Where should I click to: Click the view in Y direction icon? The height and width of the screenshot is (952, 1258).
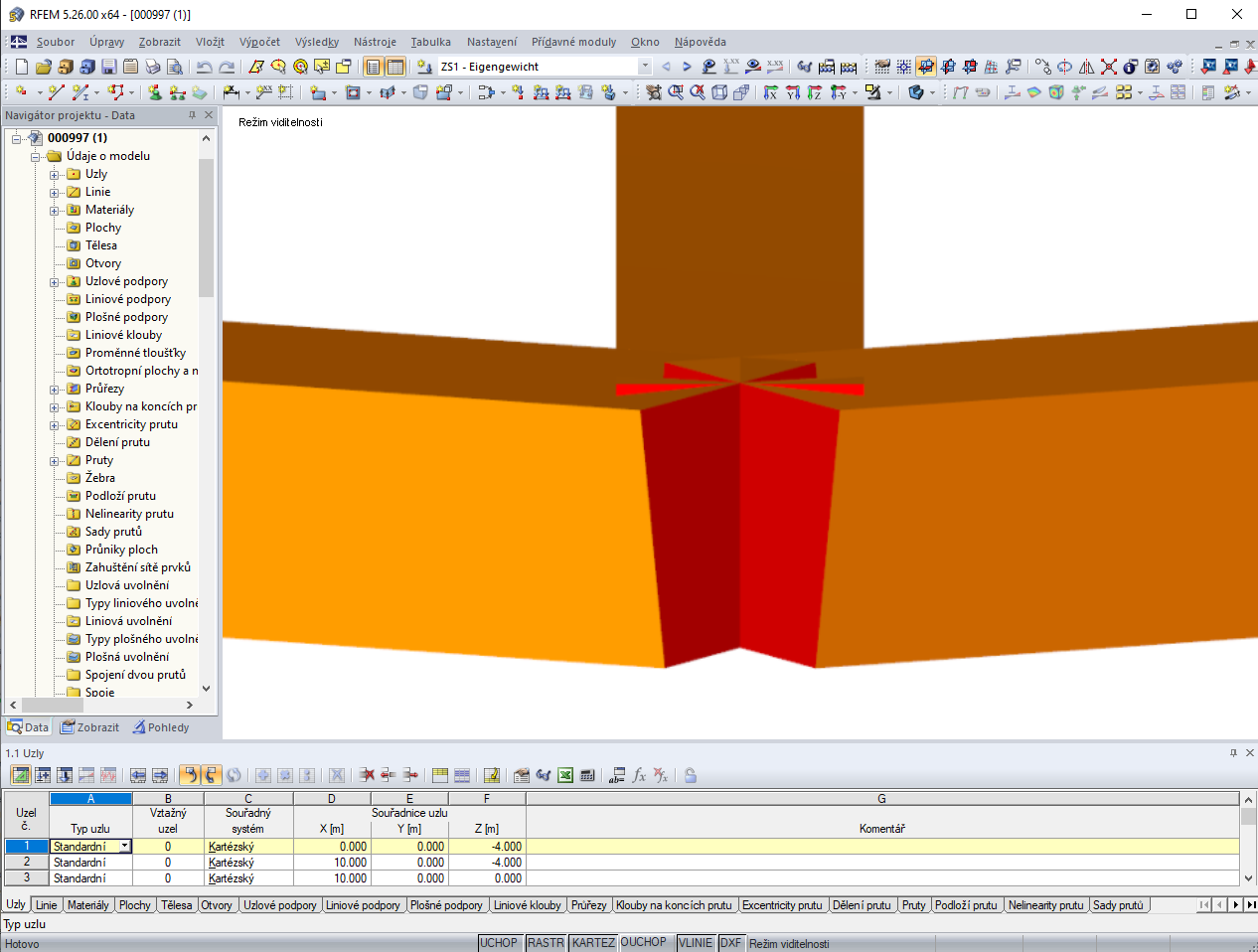(793, 92)
